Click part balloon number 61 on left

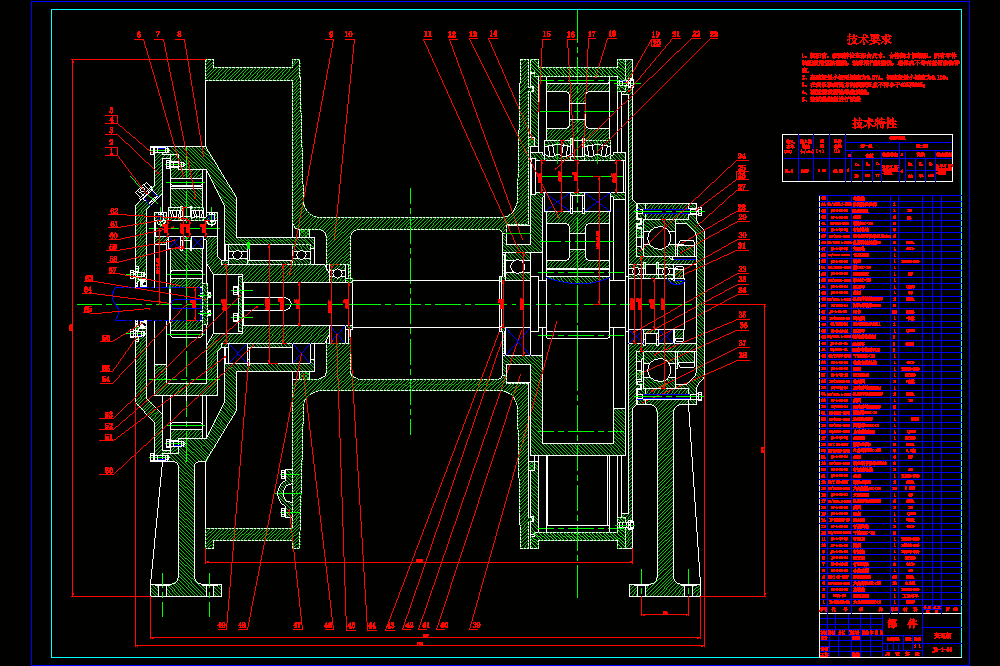[x=114, y=225]
